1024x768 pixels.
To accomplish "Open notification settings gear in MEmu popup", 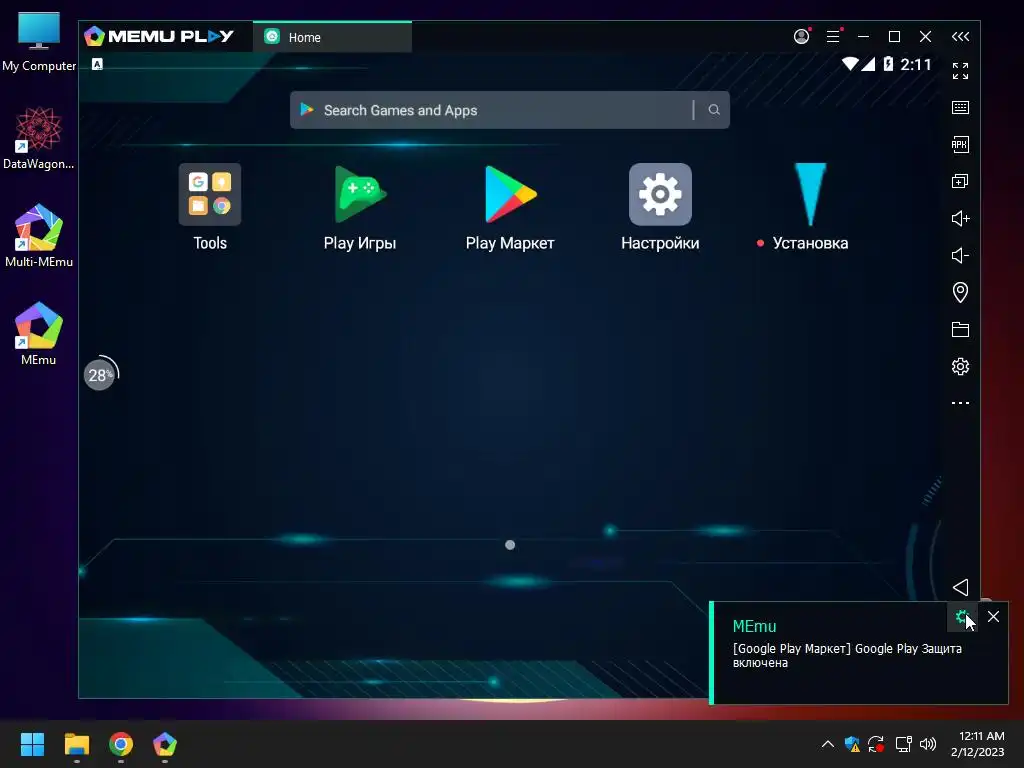I will pos(961,616).
